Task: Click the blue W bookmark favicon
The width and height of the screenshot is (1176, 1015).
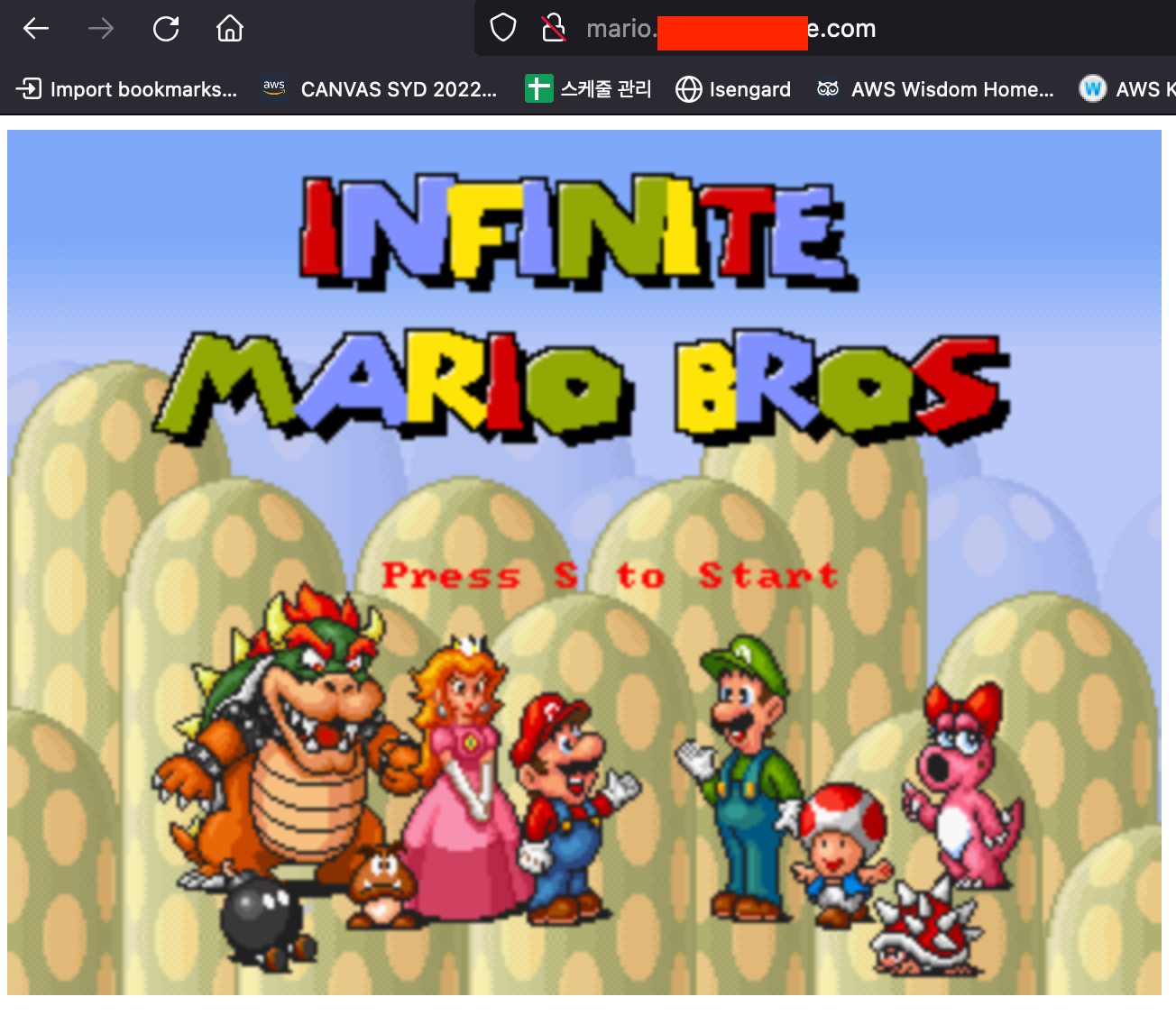Action: [1093, 88]
